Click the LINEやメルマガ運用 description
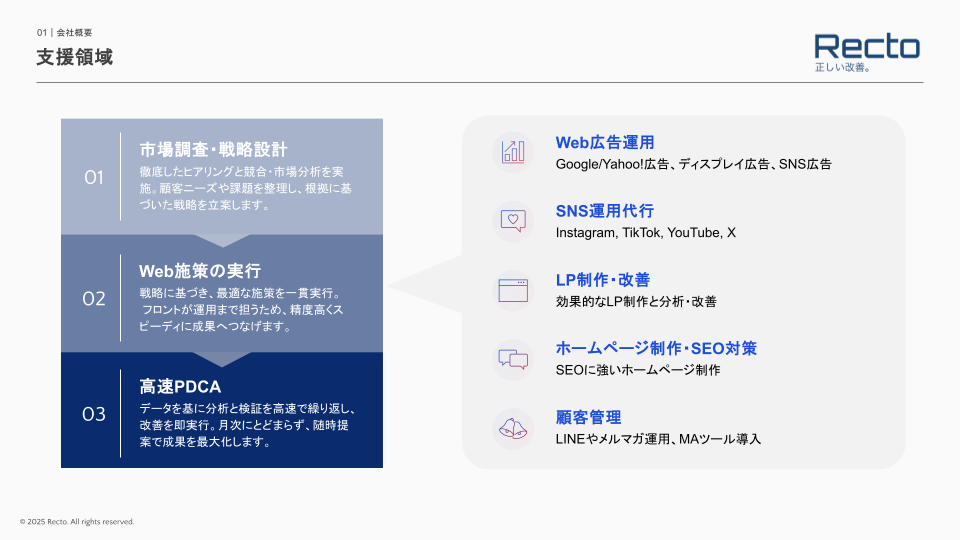 click(658, 439)
